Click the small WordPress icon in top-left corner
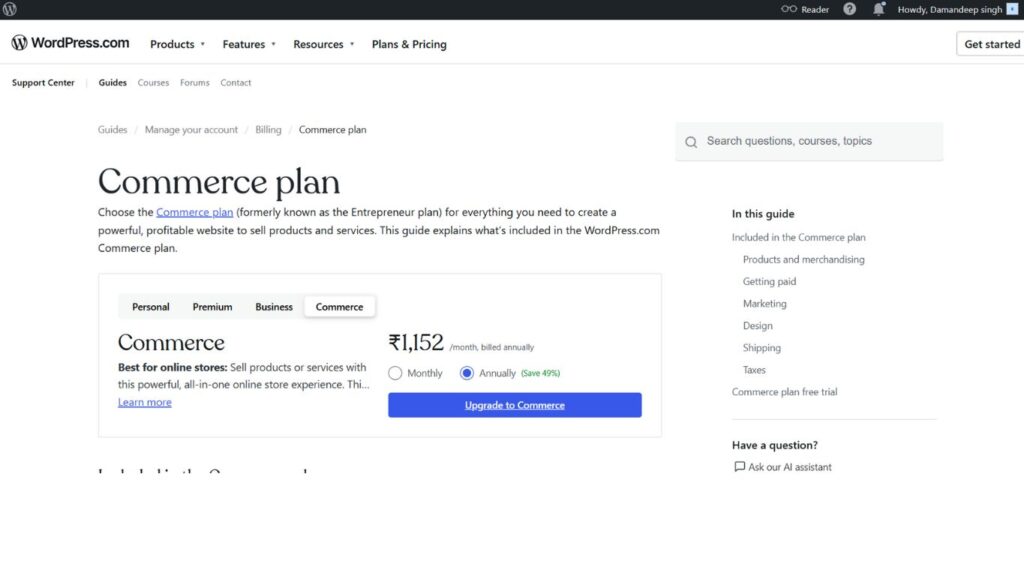 (9, 9)
